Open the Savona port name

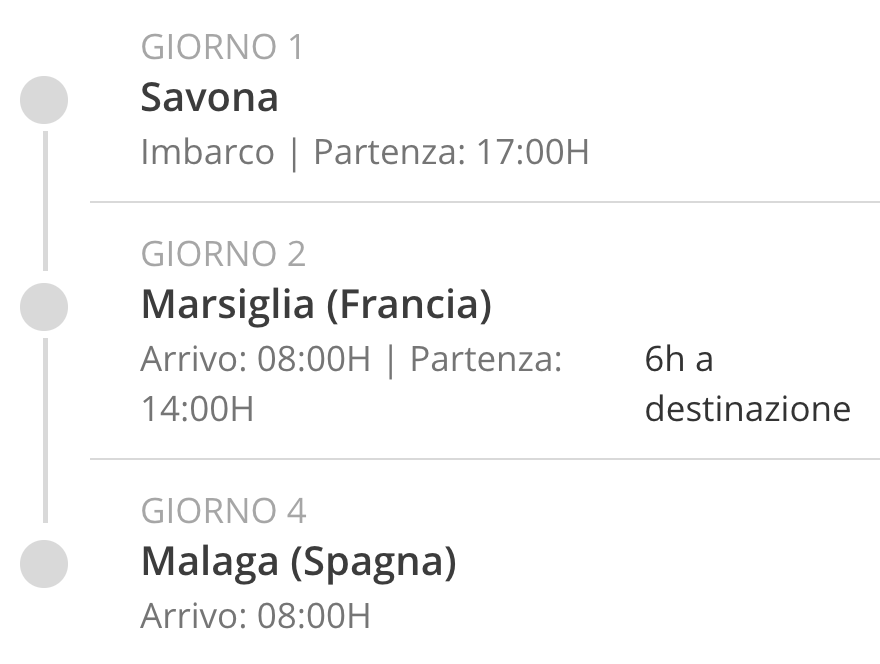pyautogui.click(x=209, y=98)
